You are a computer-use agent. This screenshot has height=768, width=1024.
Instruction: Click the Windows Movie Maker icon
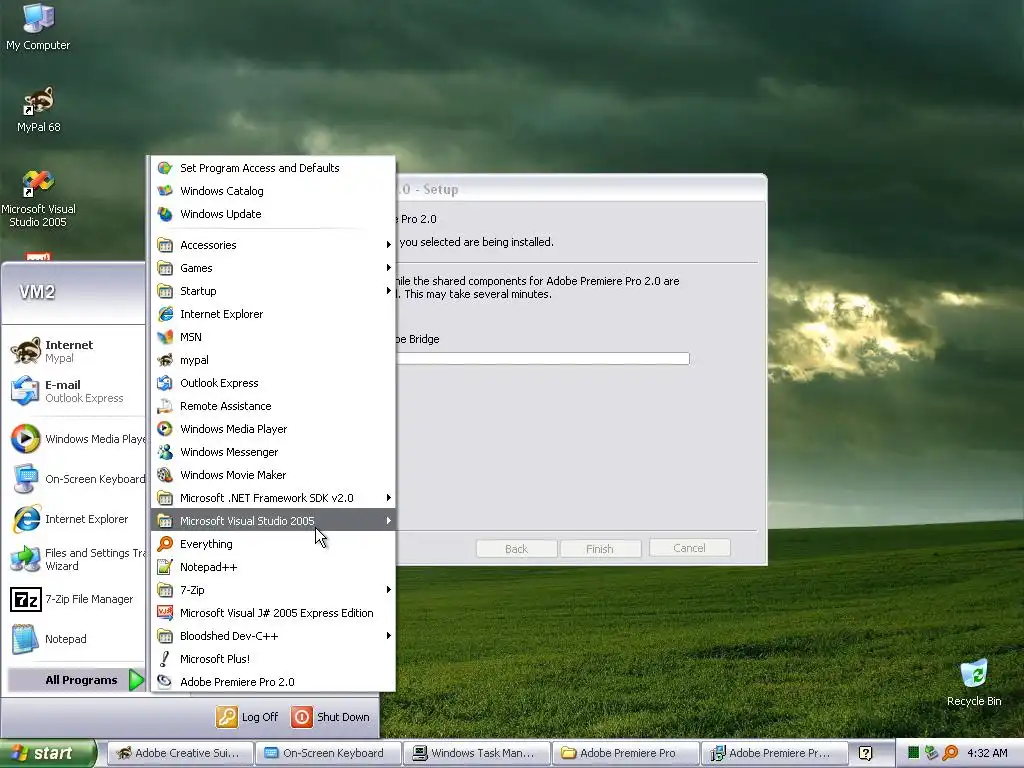[165, 475]
